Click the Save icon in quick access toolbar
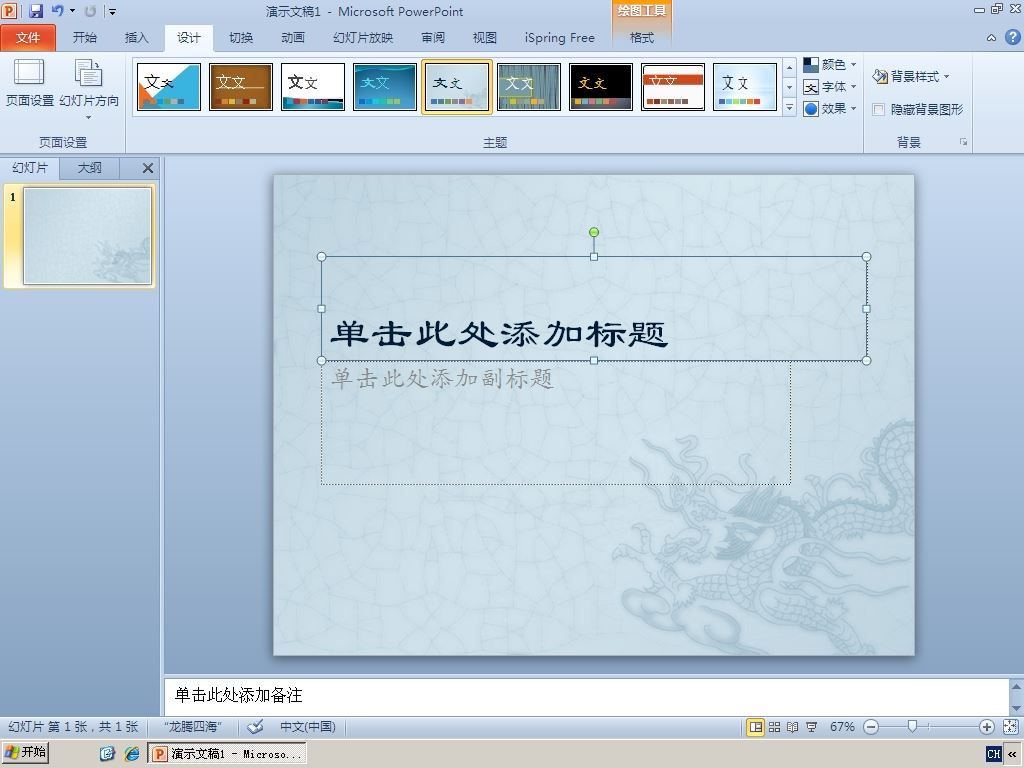Viewport: 1024px width, 768px height. pos(36,10)
